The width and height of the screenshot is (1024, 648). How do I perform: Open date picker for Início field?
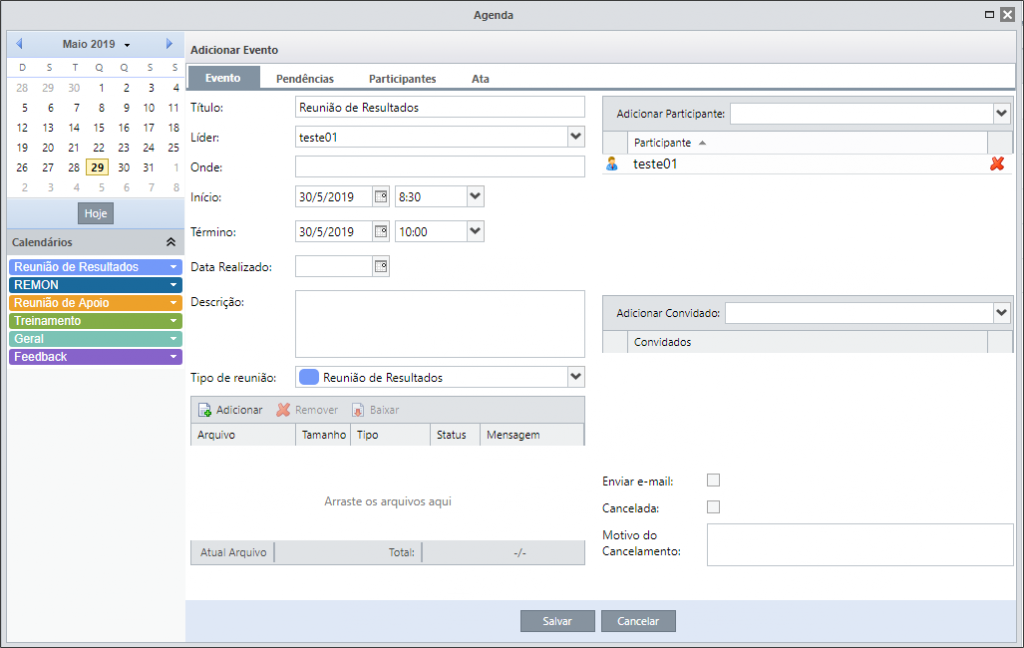click(381, 197)
